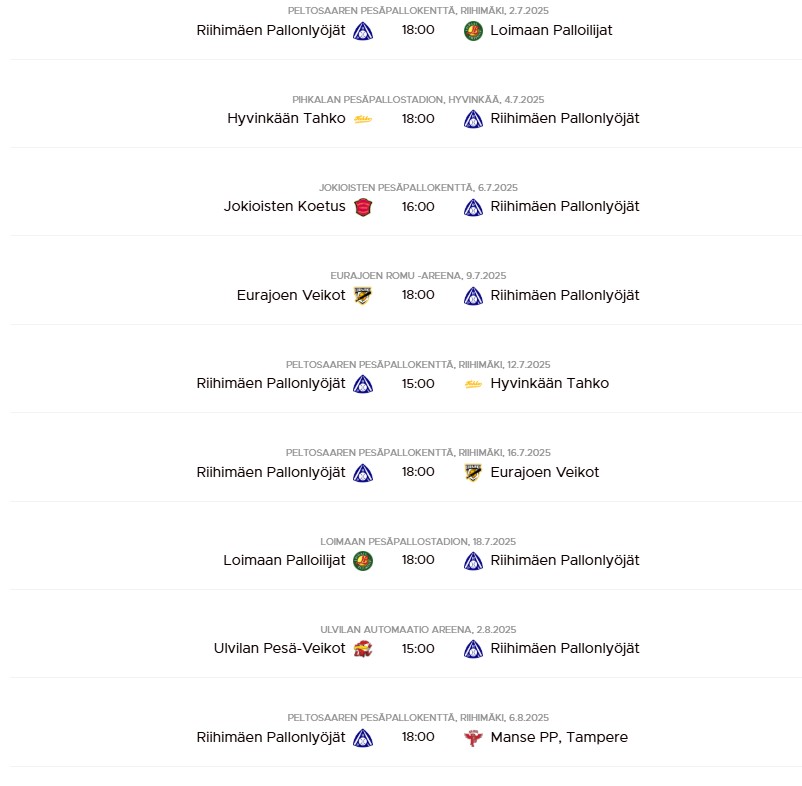This screenshot has height=786, width=802.
Task: Open Ulvilan Pesä-Veikot team link
Action: coord(279,648)
